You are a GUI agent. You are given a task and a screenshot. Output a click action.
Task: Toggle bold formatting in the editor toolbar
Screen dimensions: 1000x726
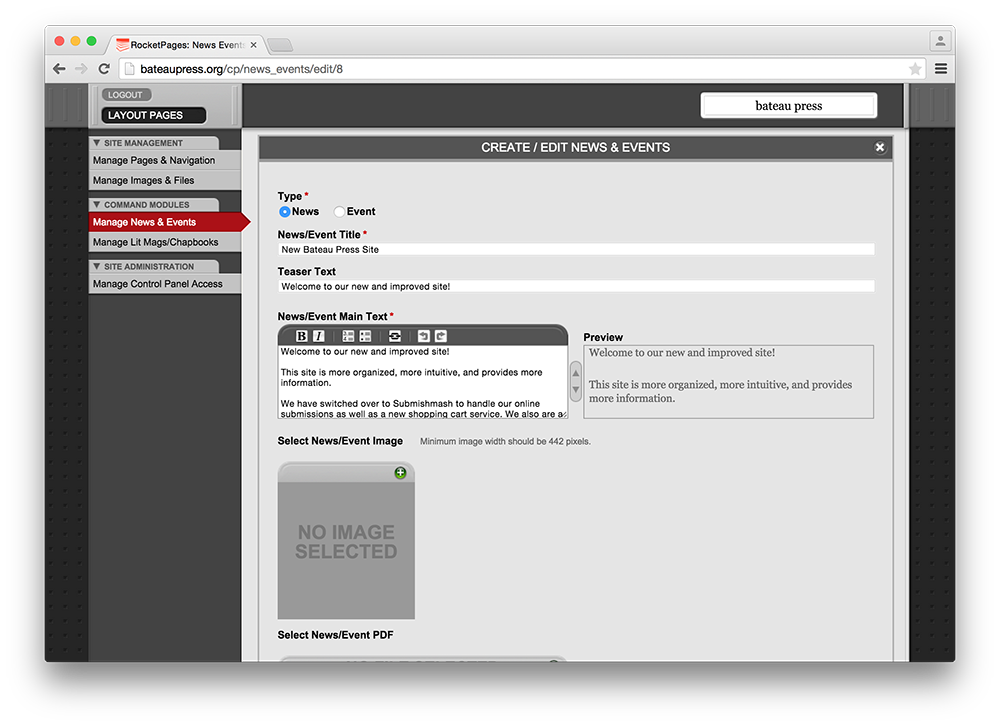click(x=302, y=337)
